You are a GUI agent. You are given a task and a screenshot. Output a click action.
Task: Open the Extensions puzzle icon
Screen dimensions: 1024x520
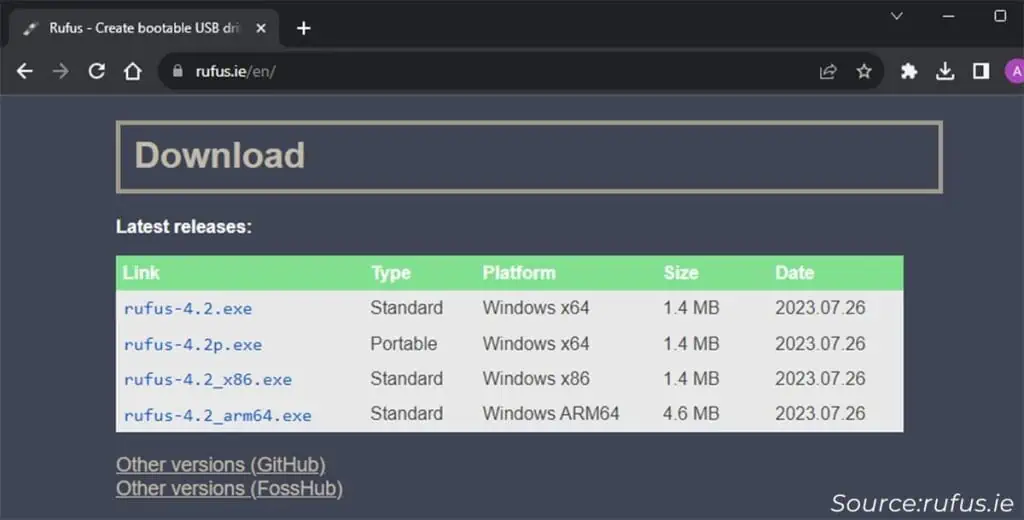point(909,71)
